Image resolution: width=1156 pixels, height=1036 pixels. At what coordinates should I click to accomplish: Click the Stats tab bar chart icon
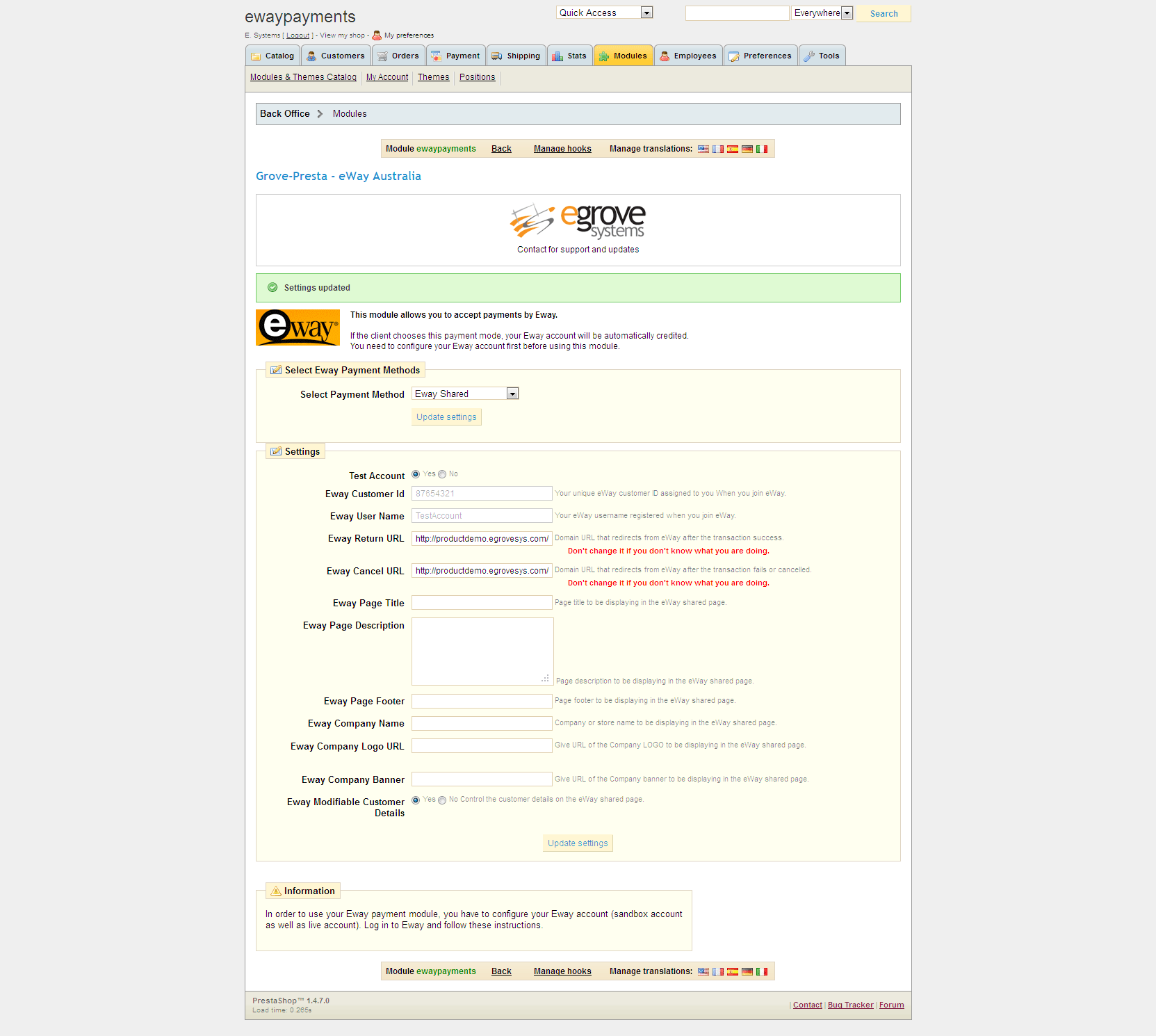tap(557, 56)
